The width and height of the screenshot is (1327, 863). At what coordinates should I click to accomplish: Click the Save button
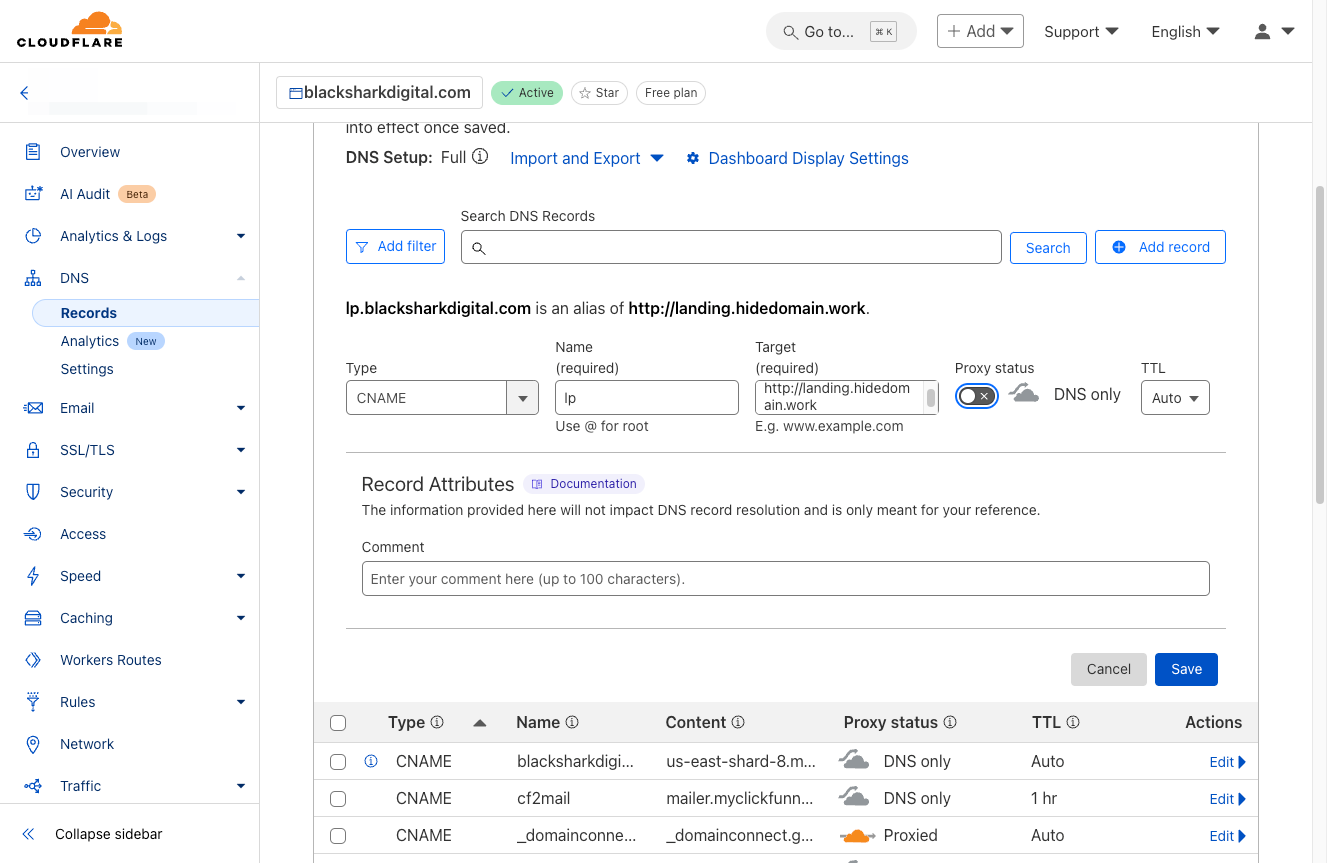click(x=1186, y=669)
